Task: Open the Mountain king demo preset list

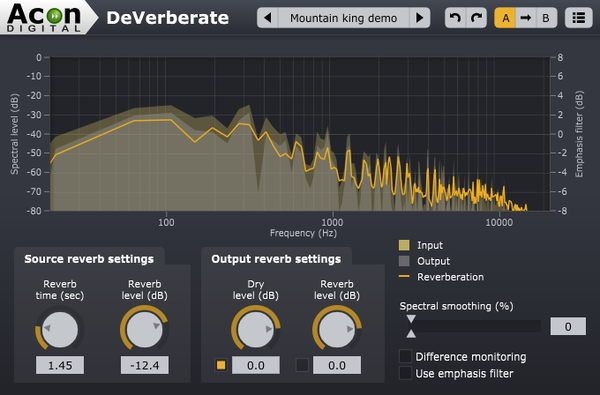Action: [344, 18]
